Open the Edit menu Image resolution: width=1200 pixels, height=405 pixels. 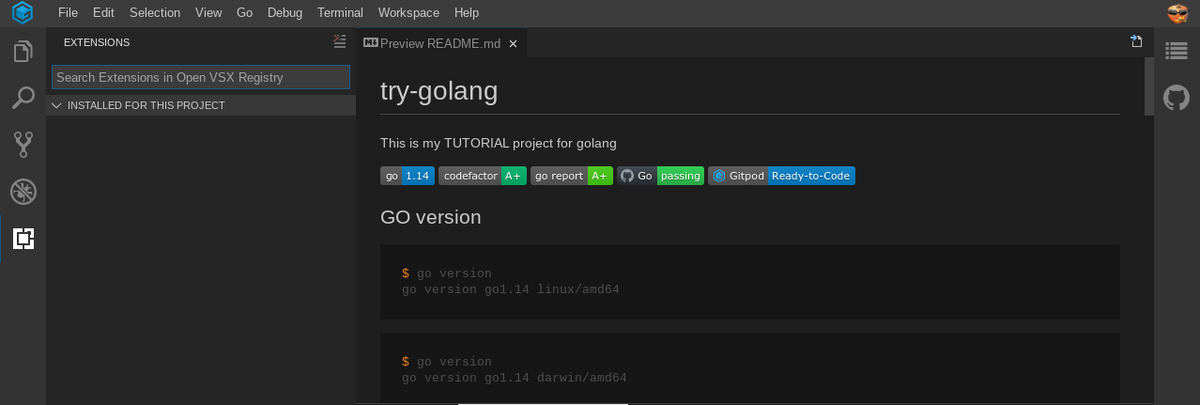click(103, 13)
